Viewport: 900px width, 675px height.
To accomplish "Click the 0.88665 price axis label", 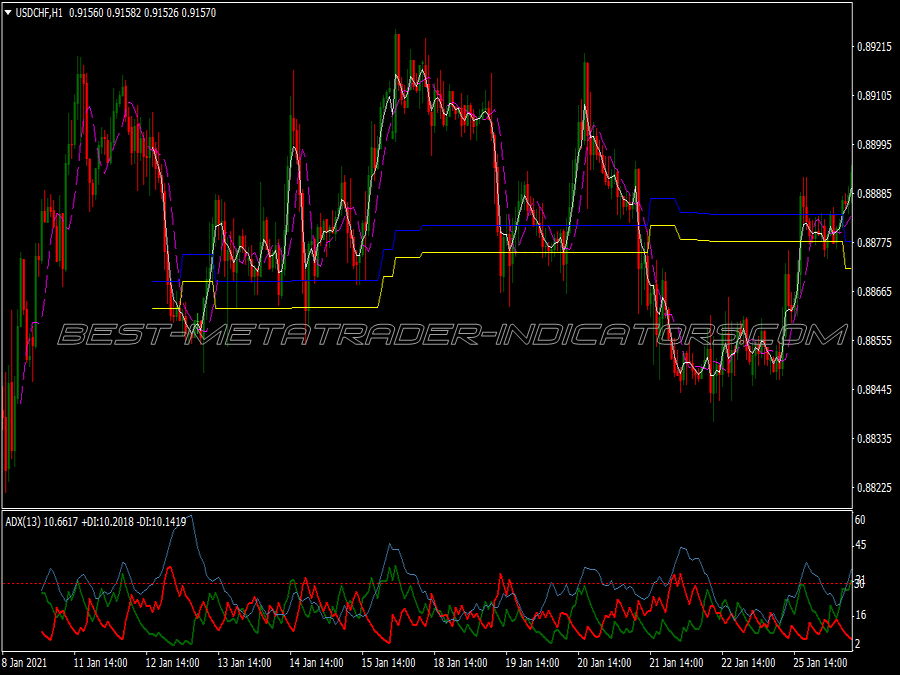I will click(x=874, y=292).
